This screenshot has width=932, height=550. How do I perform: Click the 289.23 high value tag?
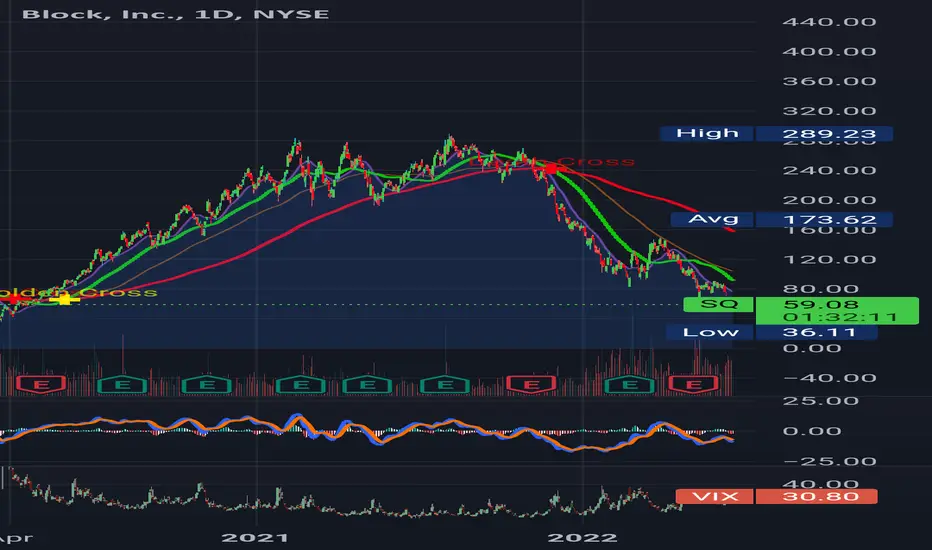[x=824, y=133]
